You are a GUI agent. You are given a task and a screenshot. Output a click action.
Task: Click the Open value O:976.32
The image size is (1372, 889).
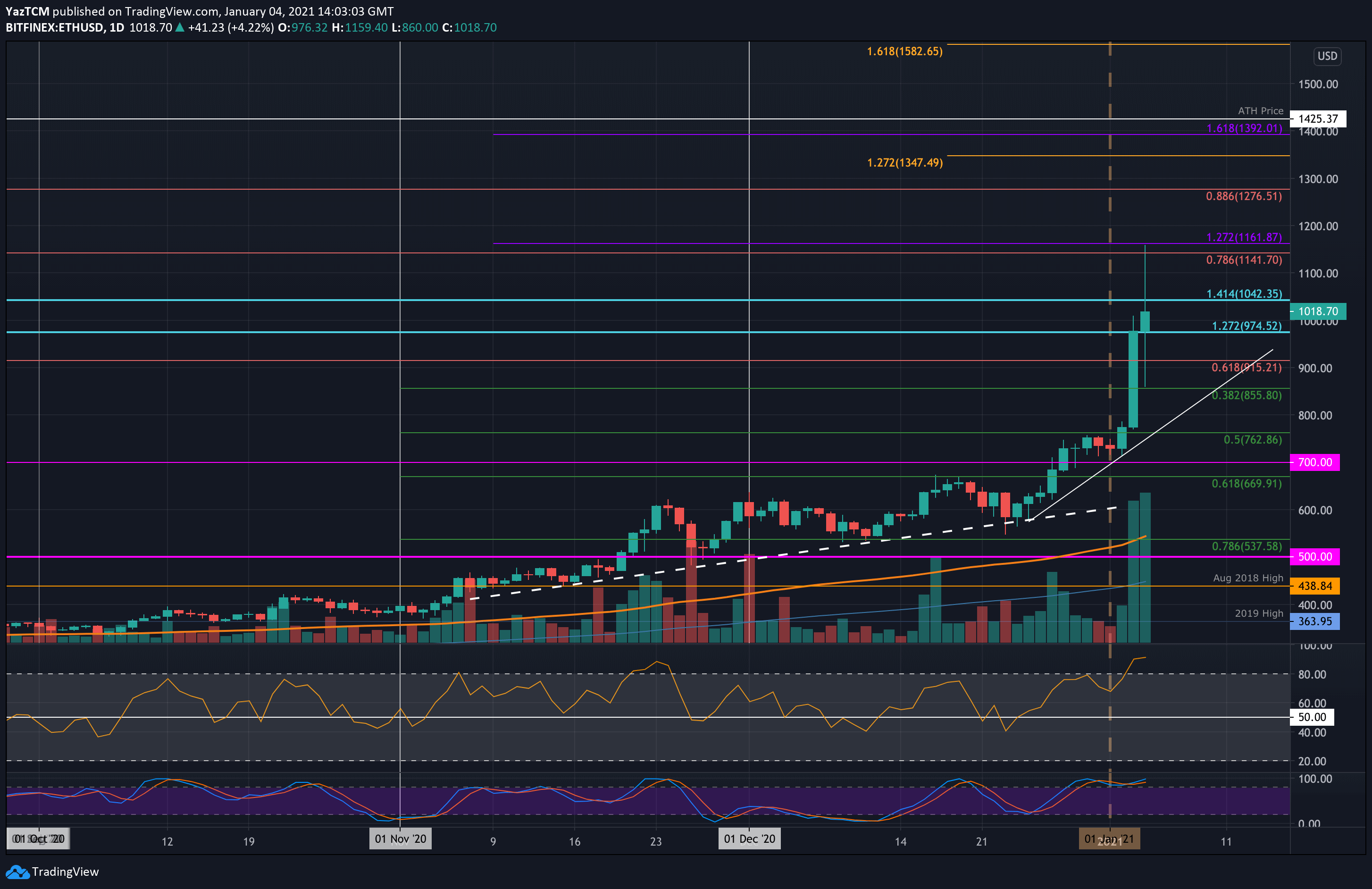[x=302, y=28]
